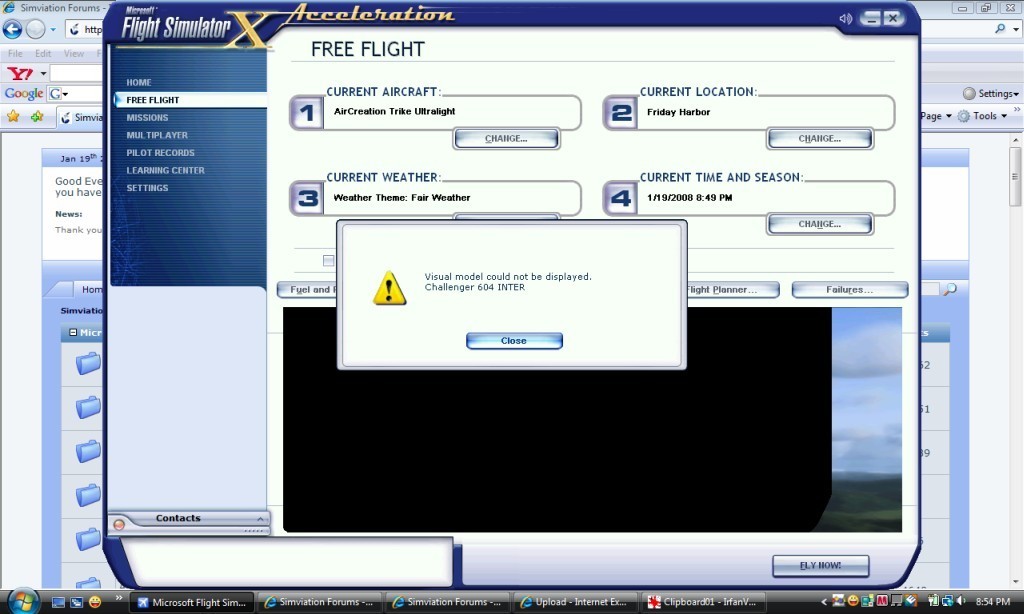Switch to Clipboard01 - IrfanView taskbar item
This screenshot has width=1024, height=614.
click(704, 602)
